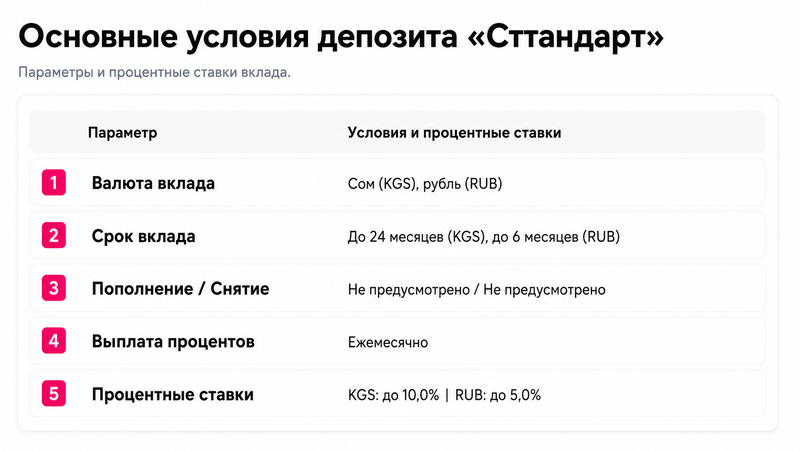This screenshot has width=800, height=450.
Task: Click the RUB: до 5,0% rate text
Action: point(497,395)
